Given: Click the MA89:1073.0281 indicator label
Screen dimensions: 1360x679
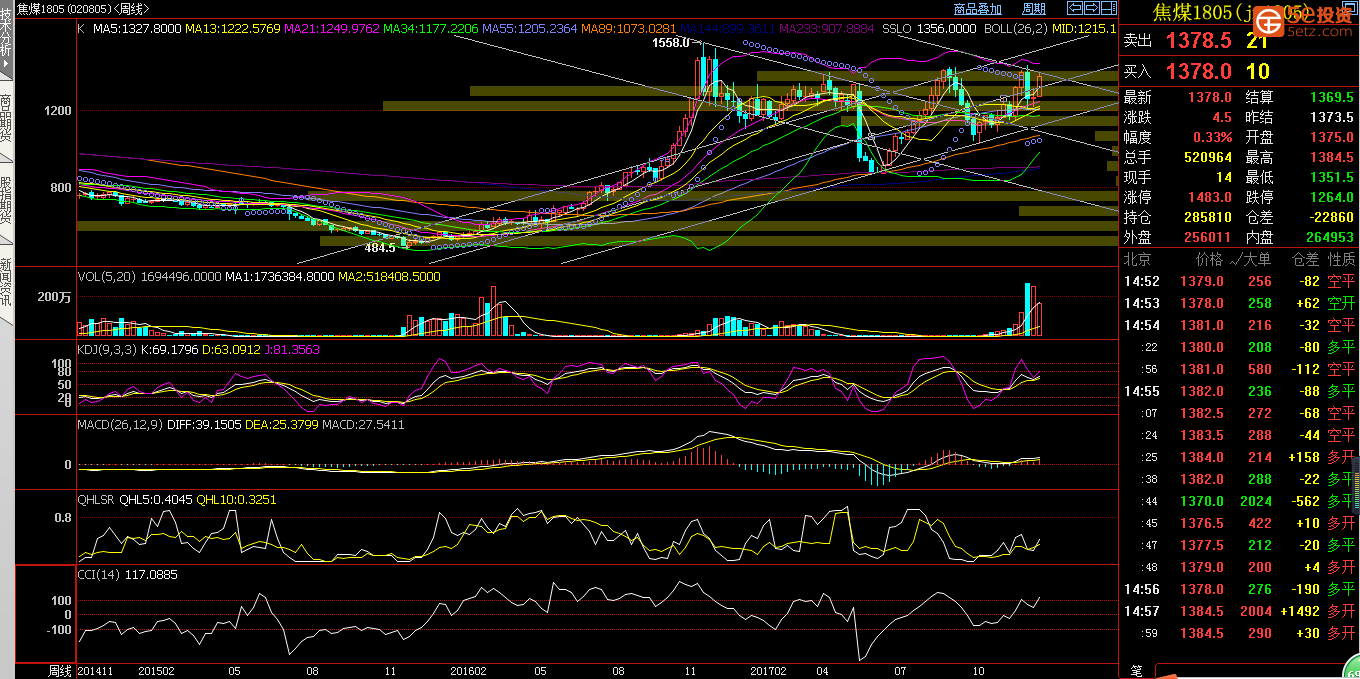Looking at the screenshot, I should tap(628, 29).
